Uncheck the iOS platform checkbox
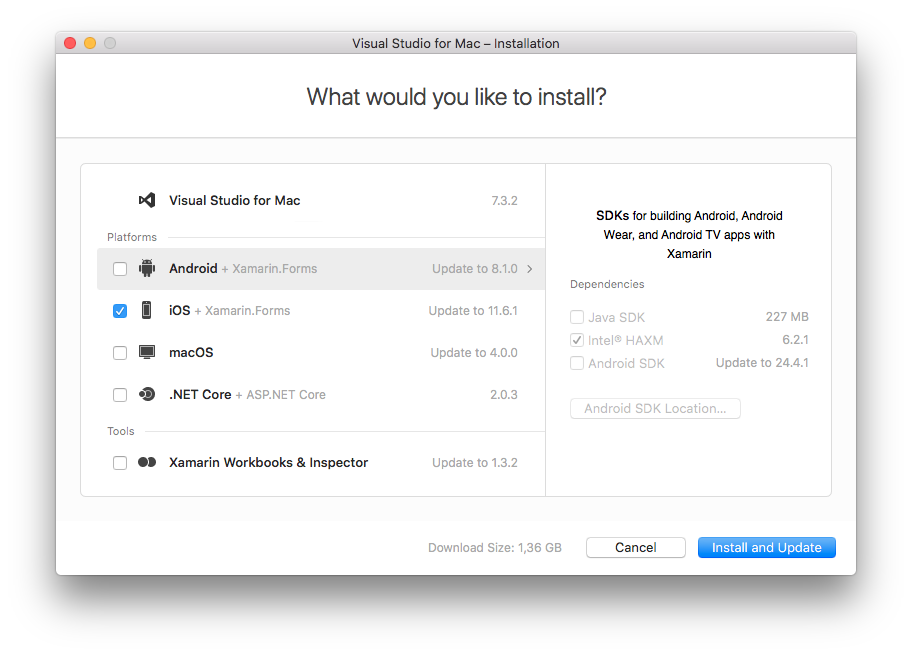 coord(120,311)
